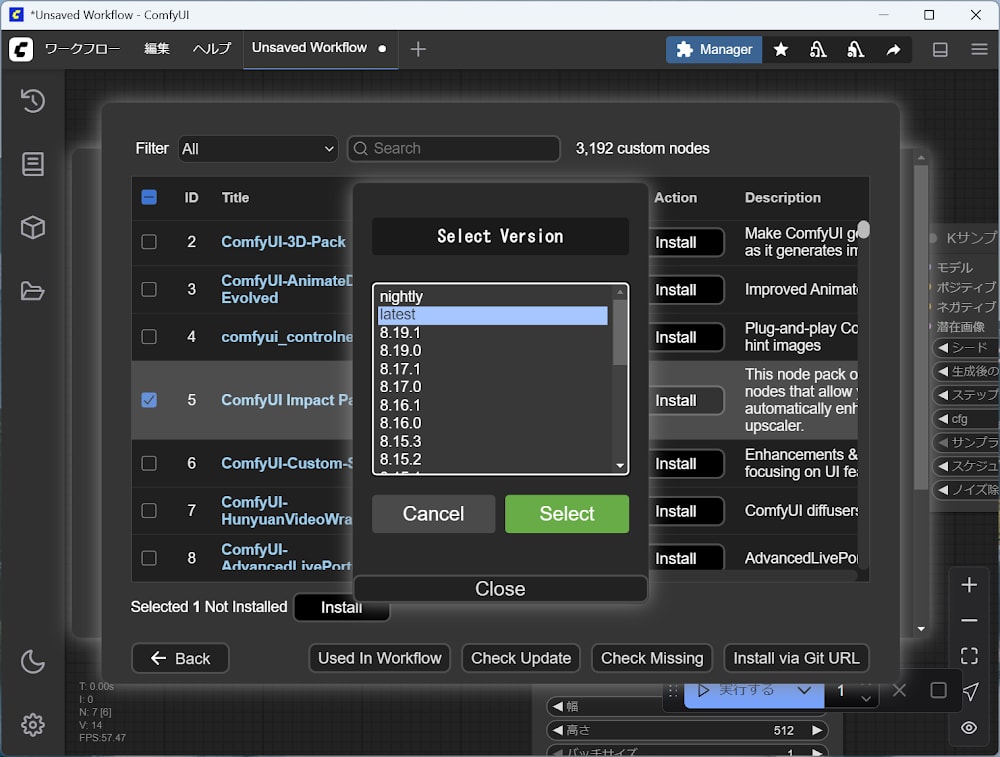
Task: Select version 8.19.0
Action: [x=493, y=351]
